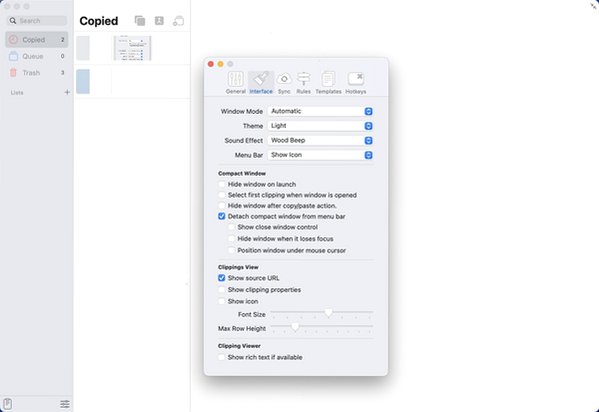Enable Show clipping properties
The height and width of the screenshot is (412, 599).
click(222, 290)
